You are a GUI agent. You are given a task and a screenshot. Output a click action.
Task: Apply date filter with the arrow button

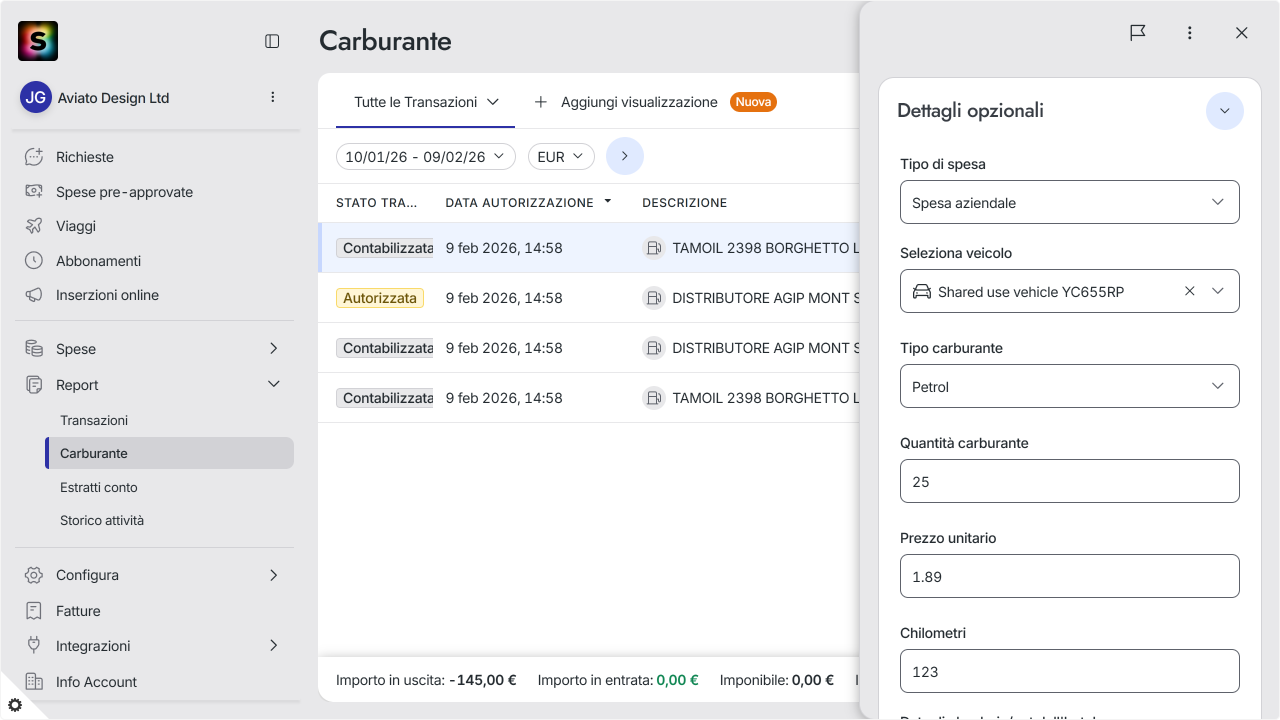click(625, 156)
